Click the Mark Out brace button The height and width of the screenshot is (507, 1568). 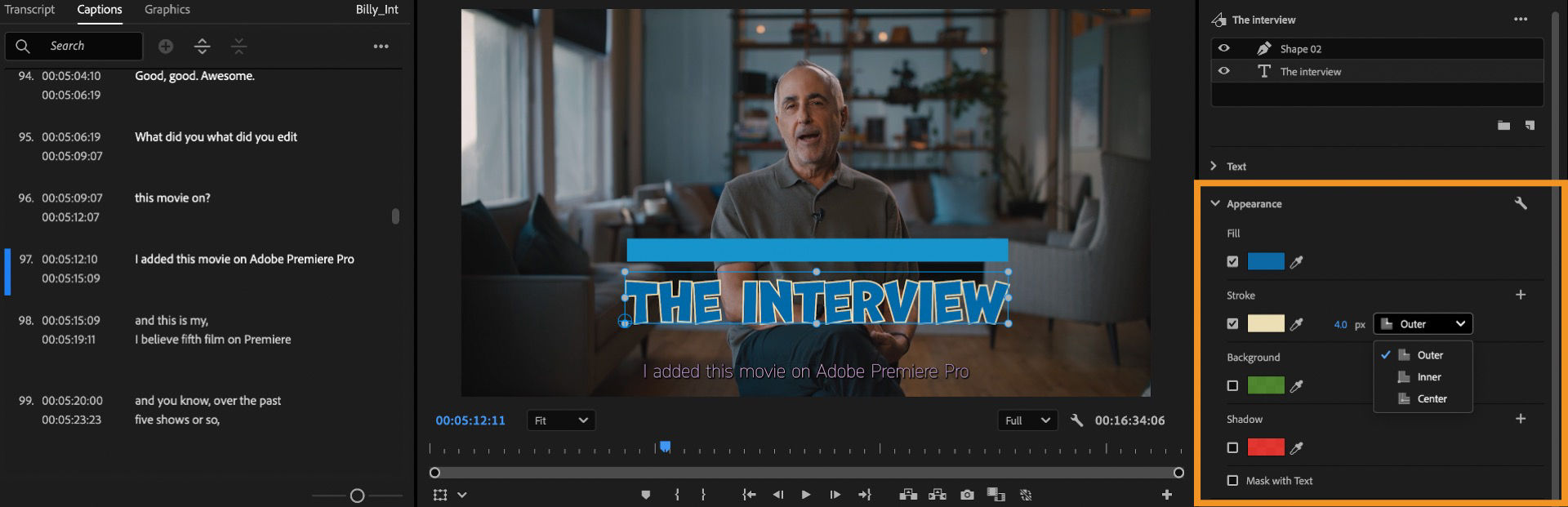(703, 495)
